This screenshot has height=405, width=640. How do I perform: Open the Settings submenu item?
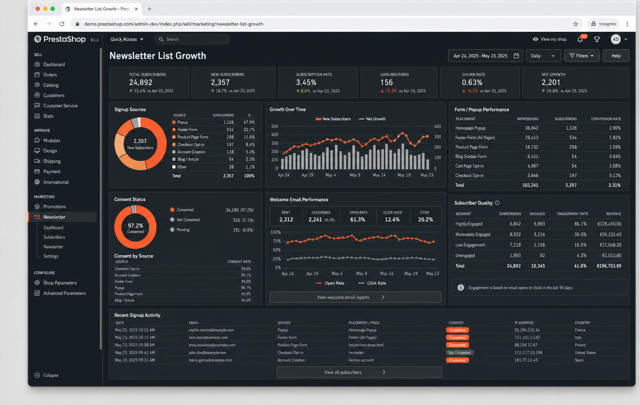pos(51,256)
